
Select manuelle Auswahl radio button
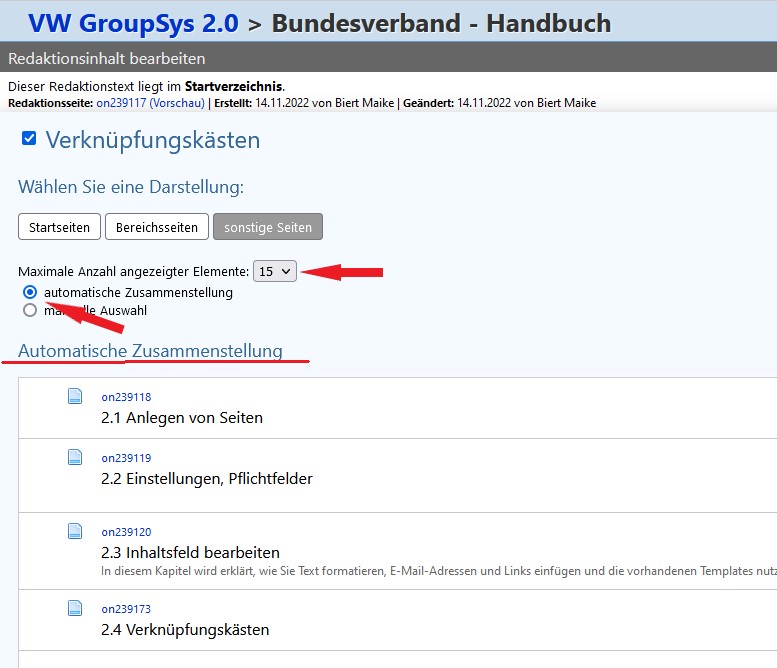(x=30, y=310)
